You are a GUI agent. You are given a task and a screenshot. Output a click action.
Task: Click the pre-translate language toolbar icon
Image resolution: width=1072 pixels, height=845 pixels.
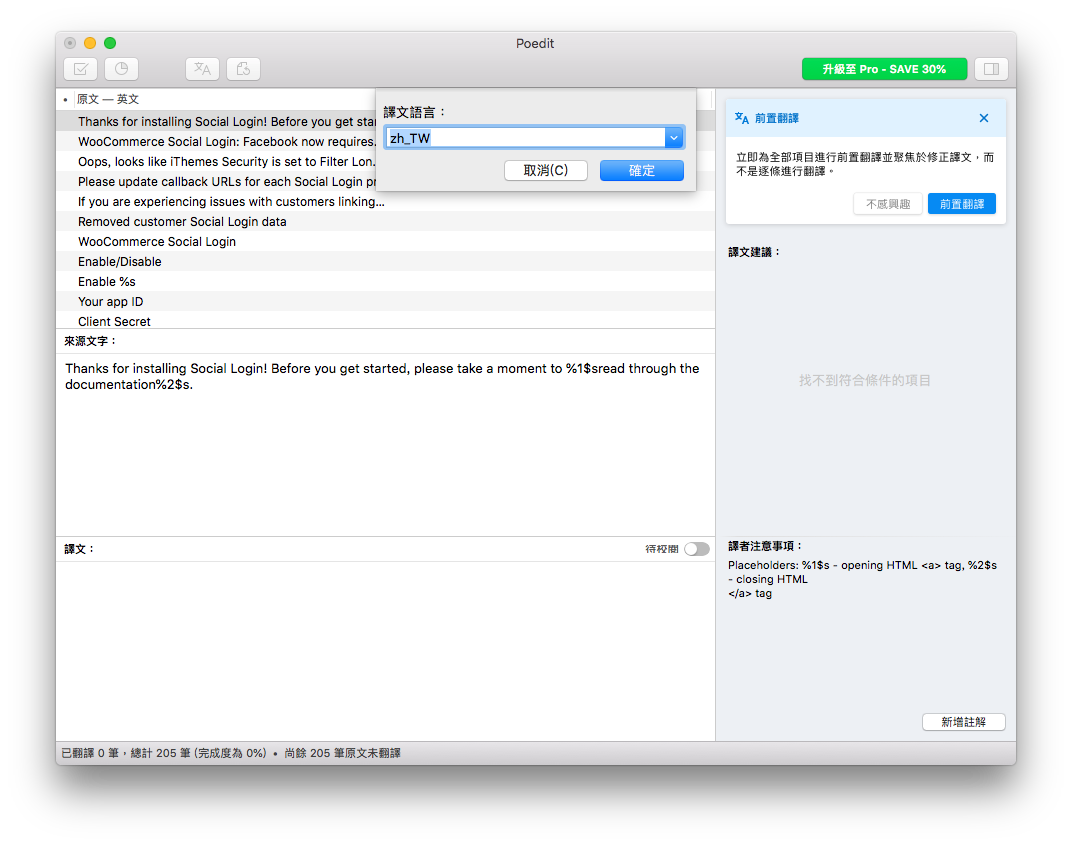[x=202, y=69]
